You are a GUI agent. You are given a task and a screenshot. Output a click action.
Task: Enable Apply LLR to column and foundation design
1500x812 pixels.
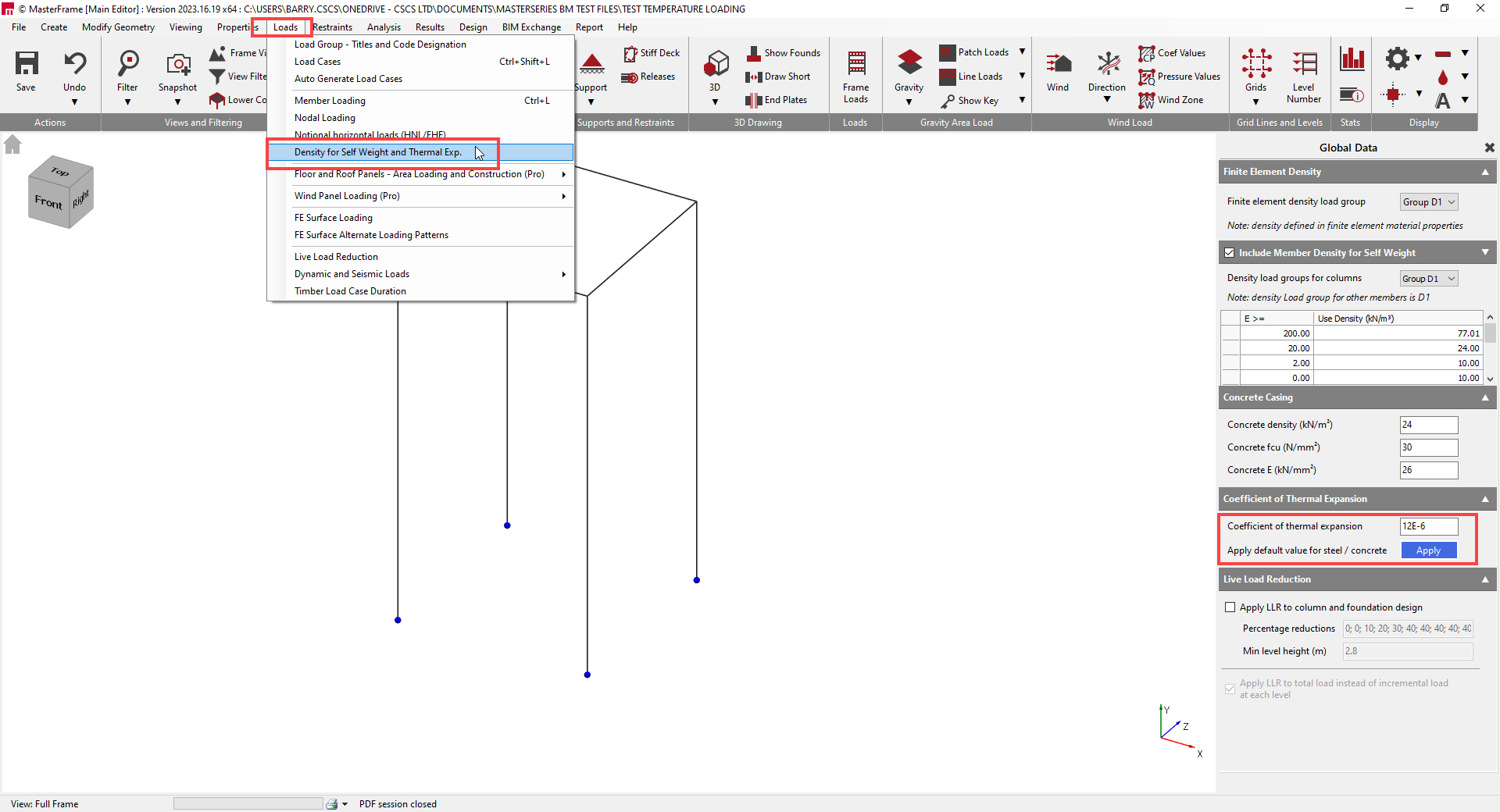pyautogui.click(x=1230, y=607)
